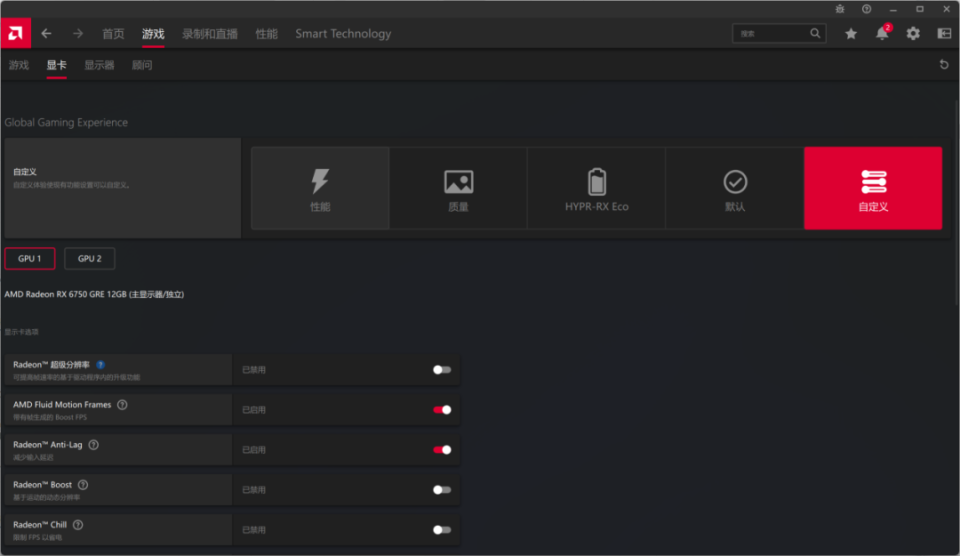Reset settings with the undo arrow icon

pyautogui.click(x=944, y=64)
